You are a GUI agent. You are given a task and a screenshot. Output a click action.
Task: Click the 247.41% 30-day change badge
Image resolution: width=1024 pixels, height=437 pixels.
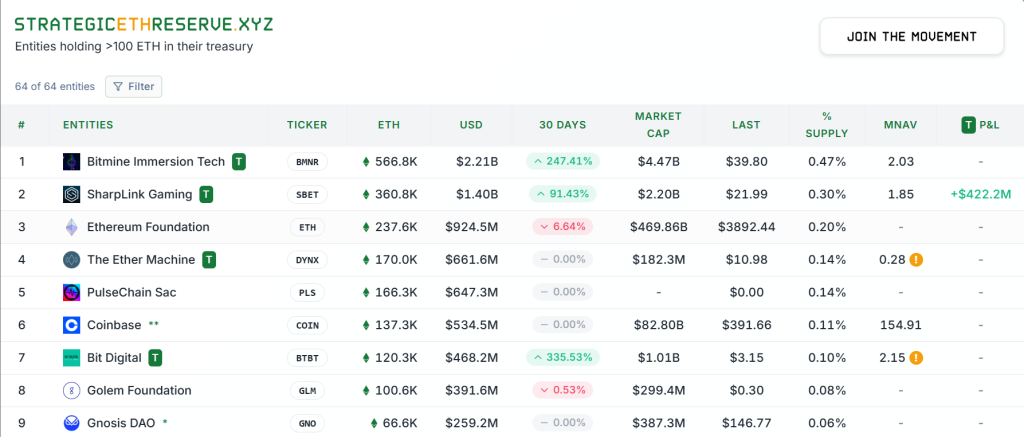(562, 161)
